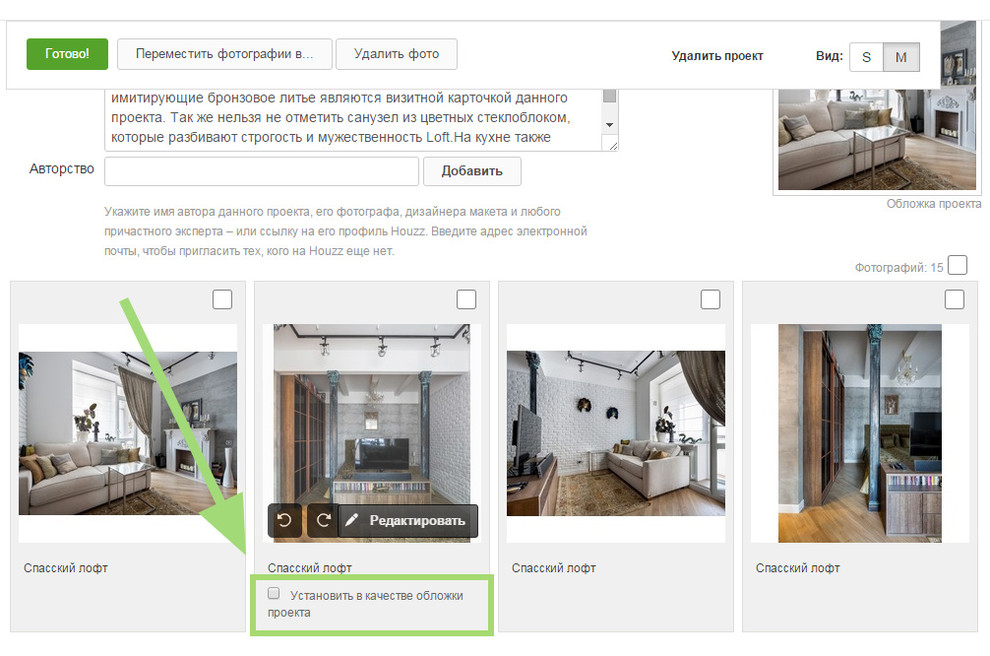Viewport: 990px width, 656px height.
Task: Toggle the checkbox next to Фотографий: 15
Action: click(956, 265)
